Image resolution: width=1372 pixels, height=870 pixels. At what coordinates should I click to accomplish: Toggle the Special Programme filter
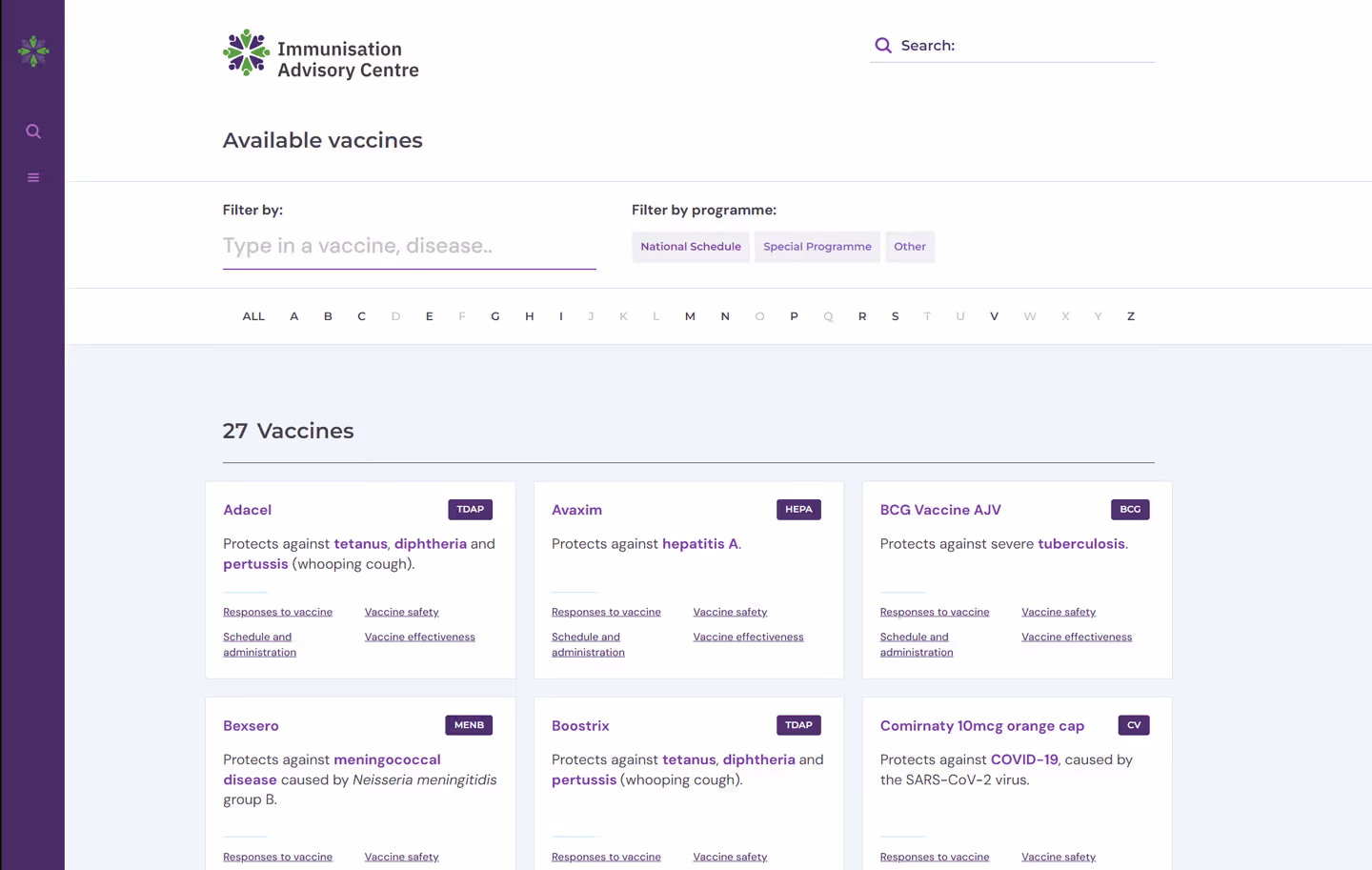tap(817, 247)
